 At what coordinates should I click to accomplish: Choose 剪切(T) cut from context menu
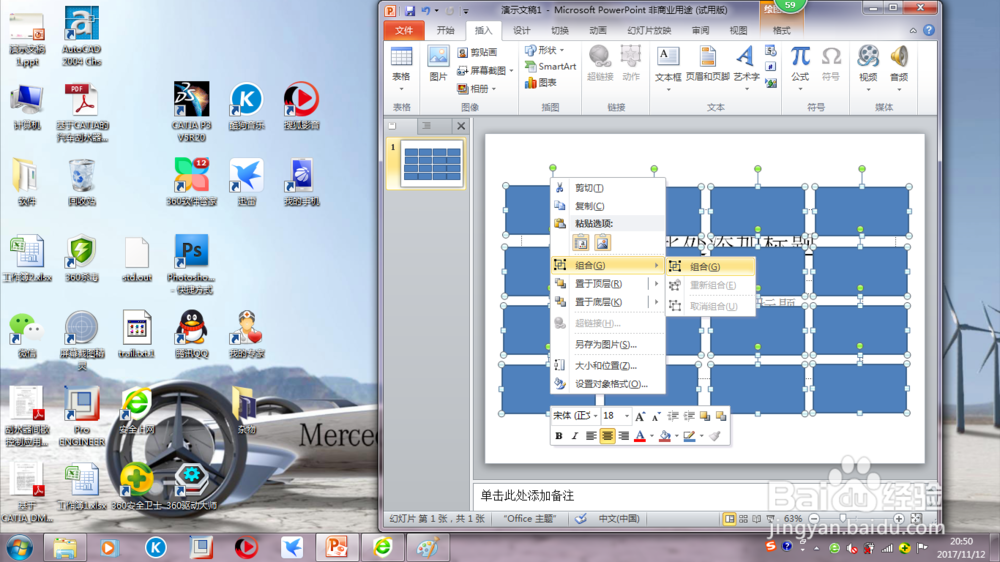point(608,188)
